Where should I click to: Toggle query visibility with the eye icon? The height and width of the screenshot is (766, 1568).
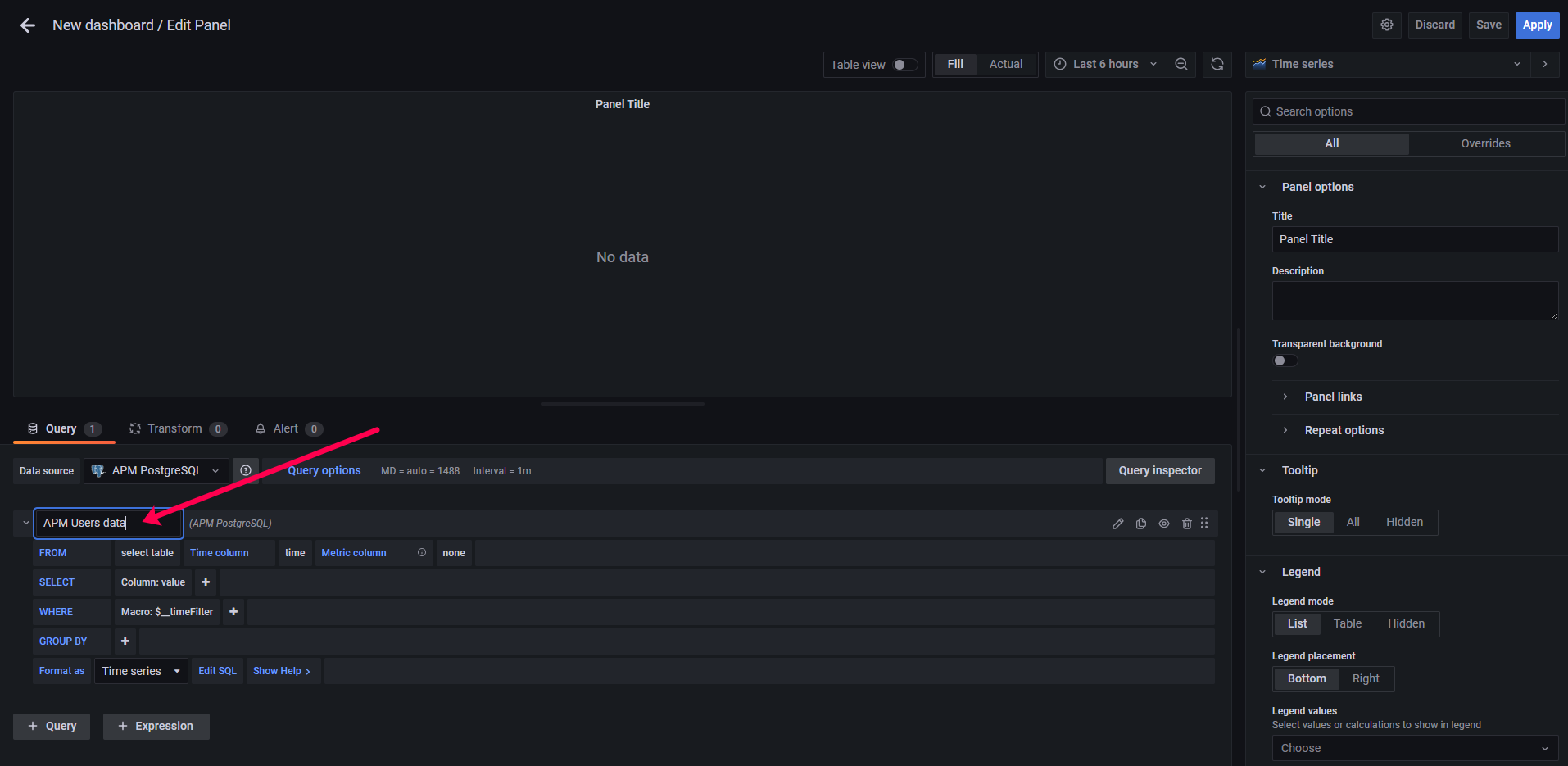point(1163,524)
